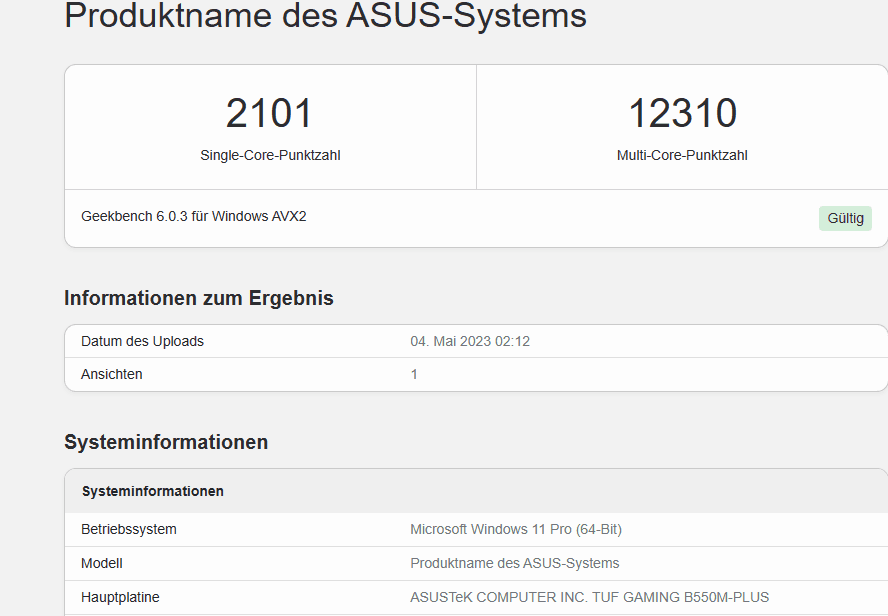The image size is (888, 616).
Task: Select the Ansichten value 1
Action: 414,374
